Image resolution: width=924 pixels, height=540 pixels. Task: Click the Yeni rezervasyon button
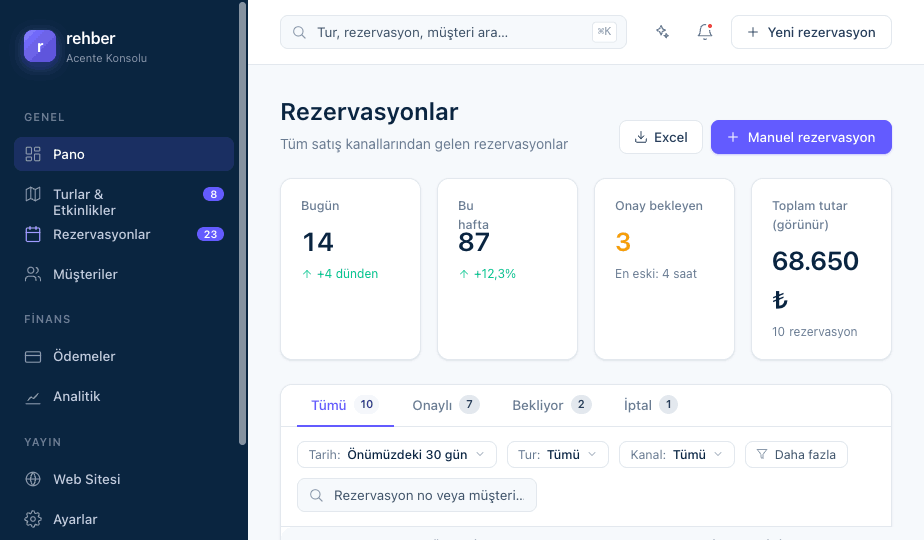point(811,32)
